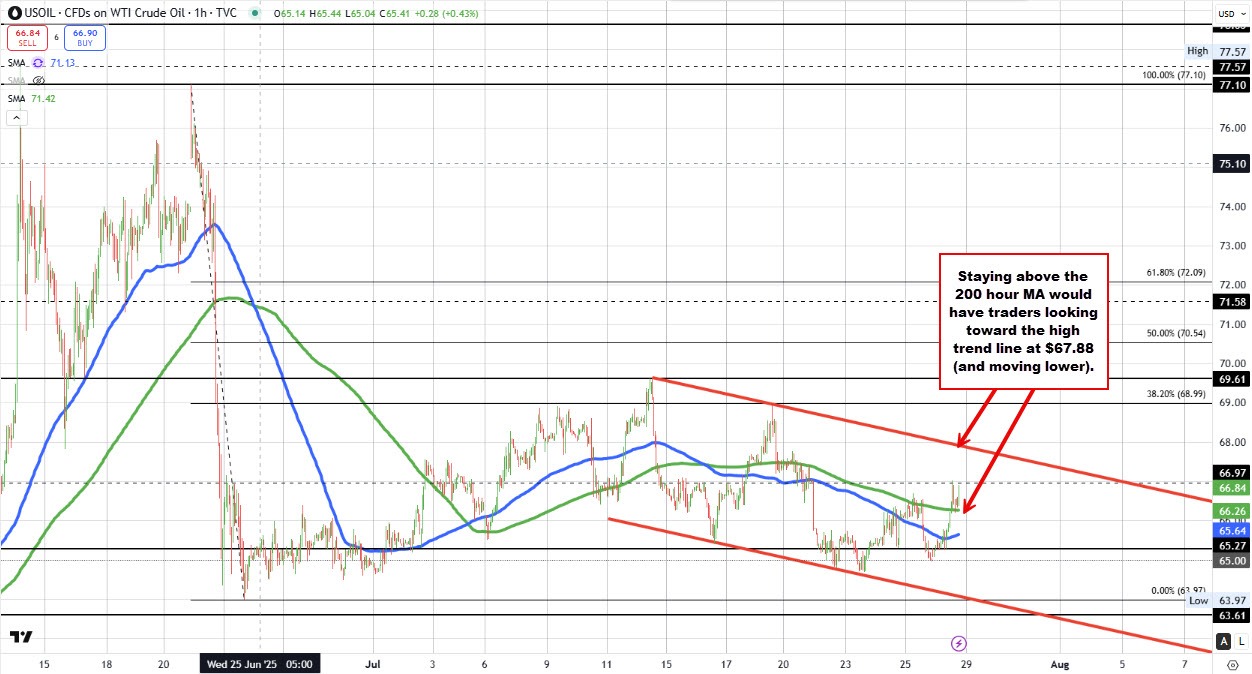Click the 38.20% (68.99) Fibonacci label

pyautogui.click(x=1176, y=393)
